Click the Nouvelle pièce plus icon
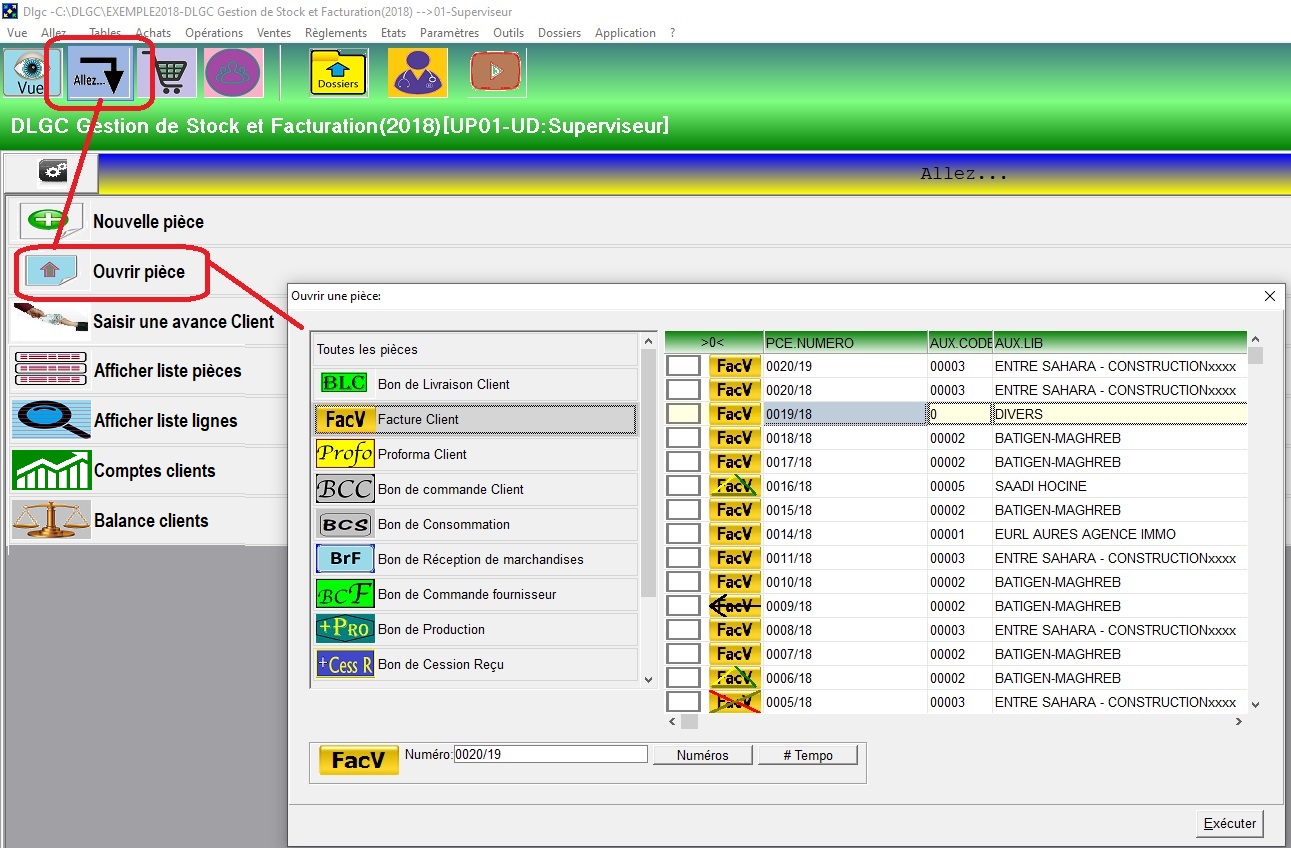 click(50, 221)
